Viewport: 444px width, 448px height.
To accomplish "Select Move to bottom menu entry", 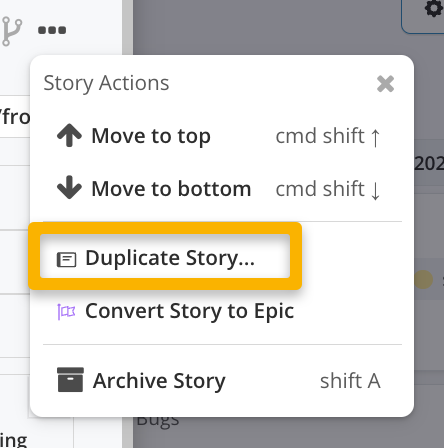I will 219,189.
